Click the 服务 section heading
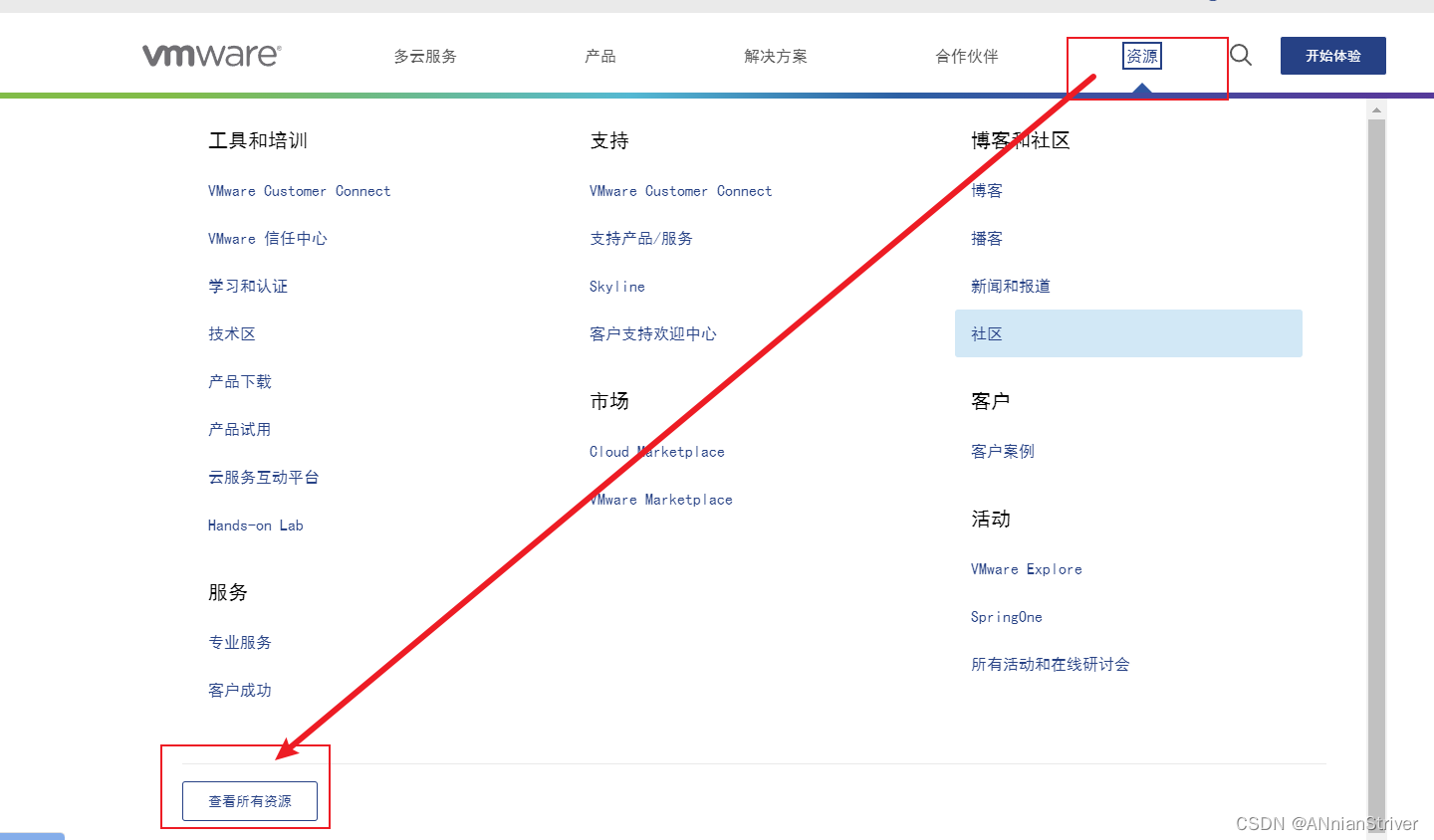Screen dimensions: 1434x840 [228, 593]
